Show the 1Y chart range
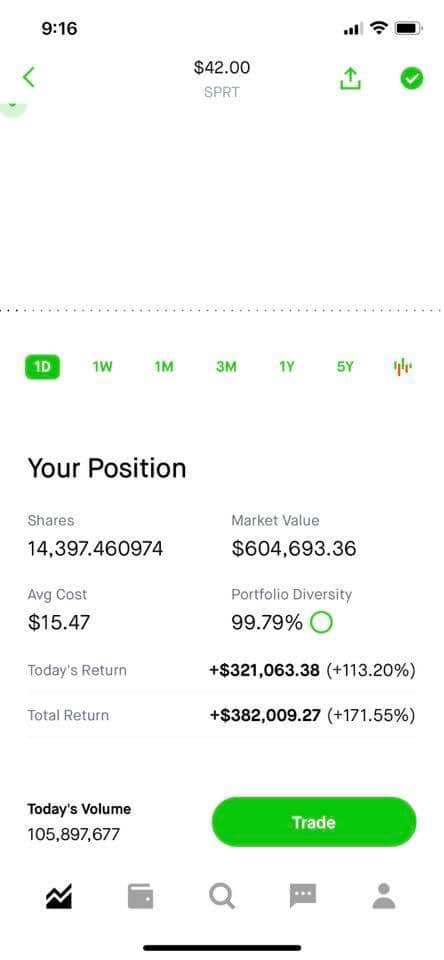Viewport: 444px width, 960px height. point(287,367)
